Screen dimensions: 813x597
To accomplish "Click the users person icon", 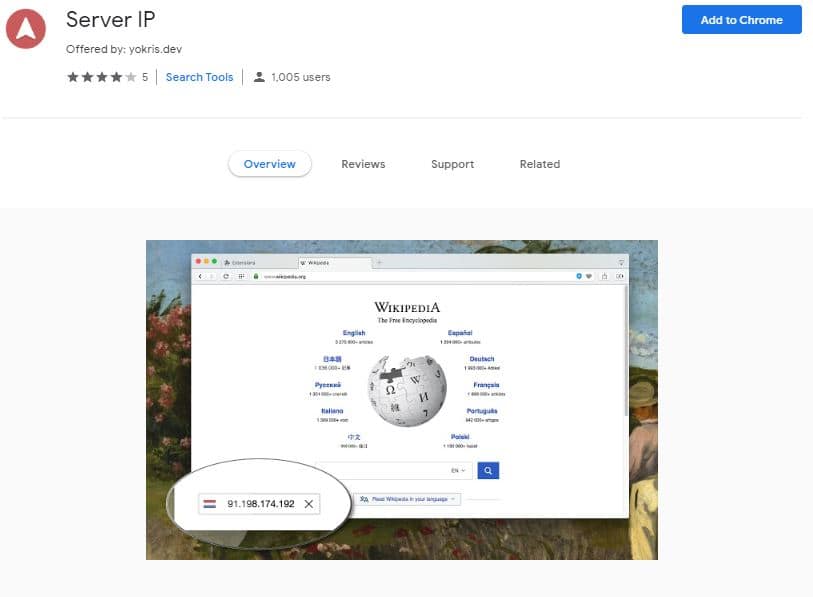I will 259,77.
